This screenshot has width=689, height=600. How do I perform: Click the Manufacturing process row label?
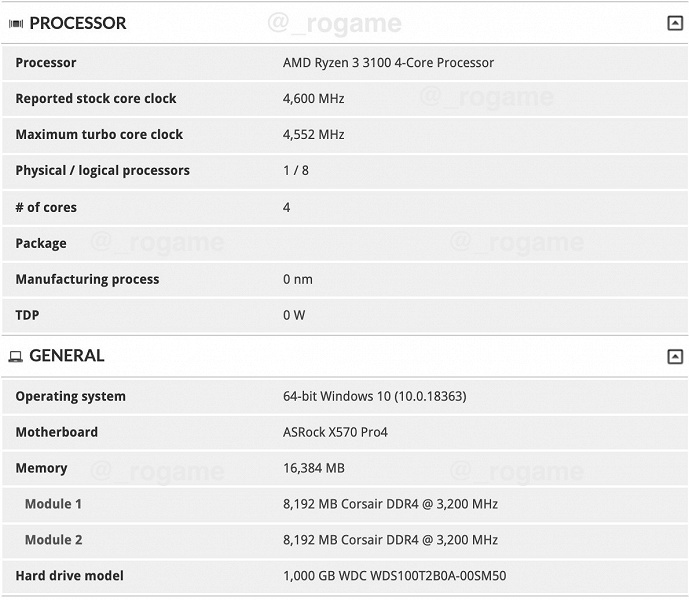(87, 280)
